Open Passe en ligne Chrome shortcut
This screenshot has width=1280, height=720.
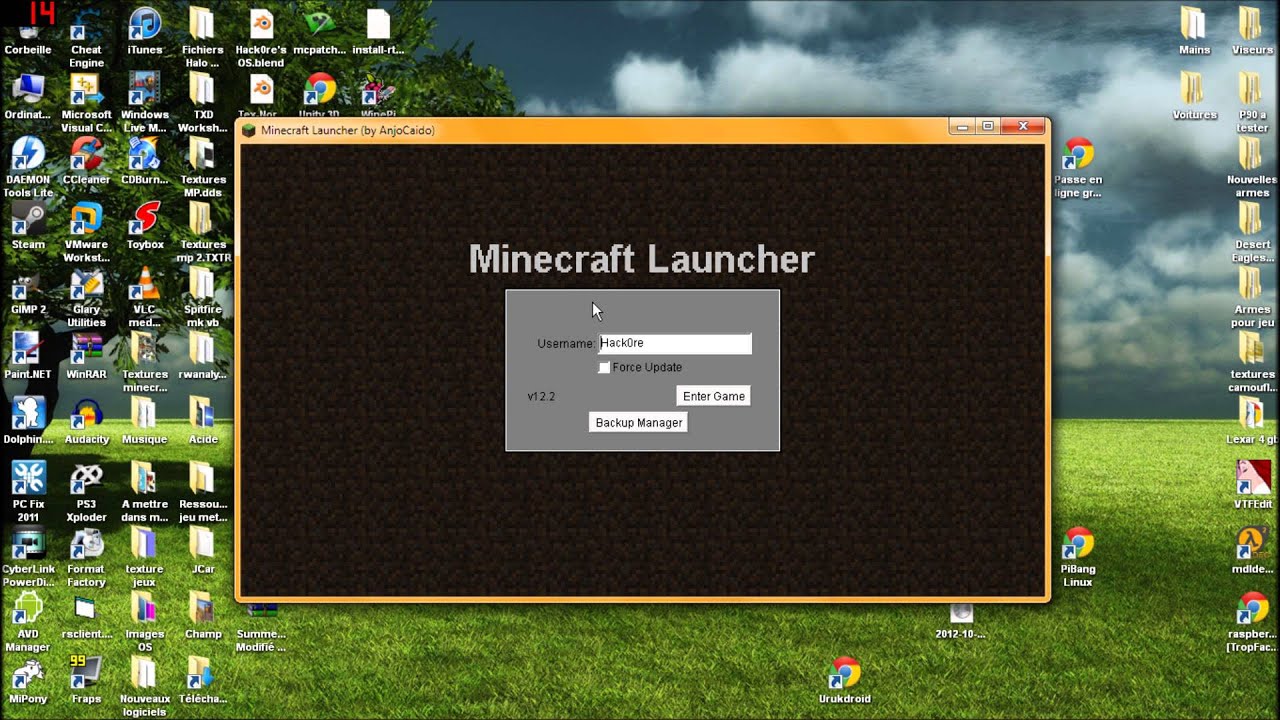coord(1077,167)
